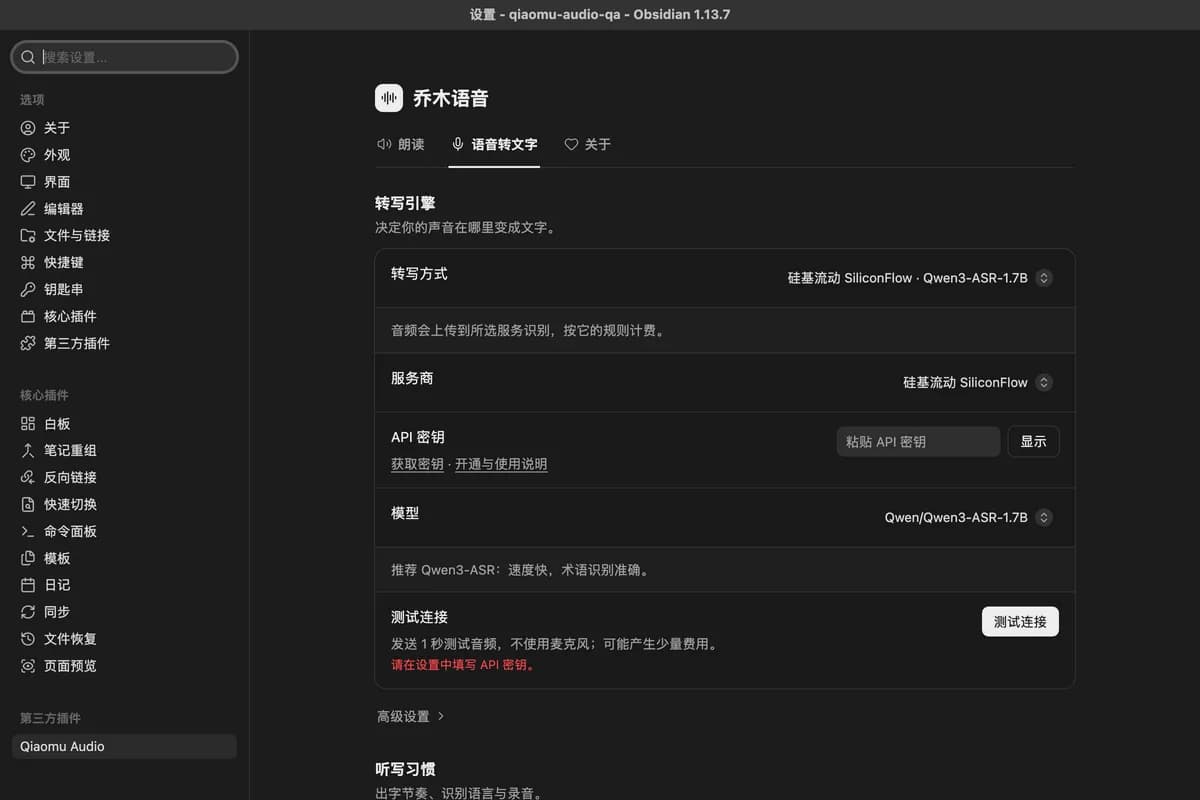Click the 转写引擎 section heading
This screenshot has height=800, width=1200.
pyautogui.click(x=405, y=203)
